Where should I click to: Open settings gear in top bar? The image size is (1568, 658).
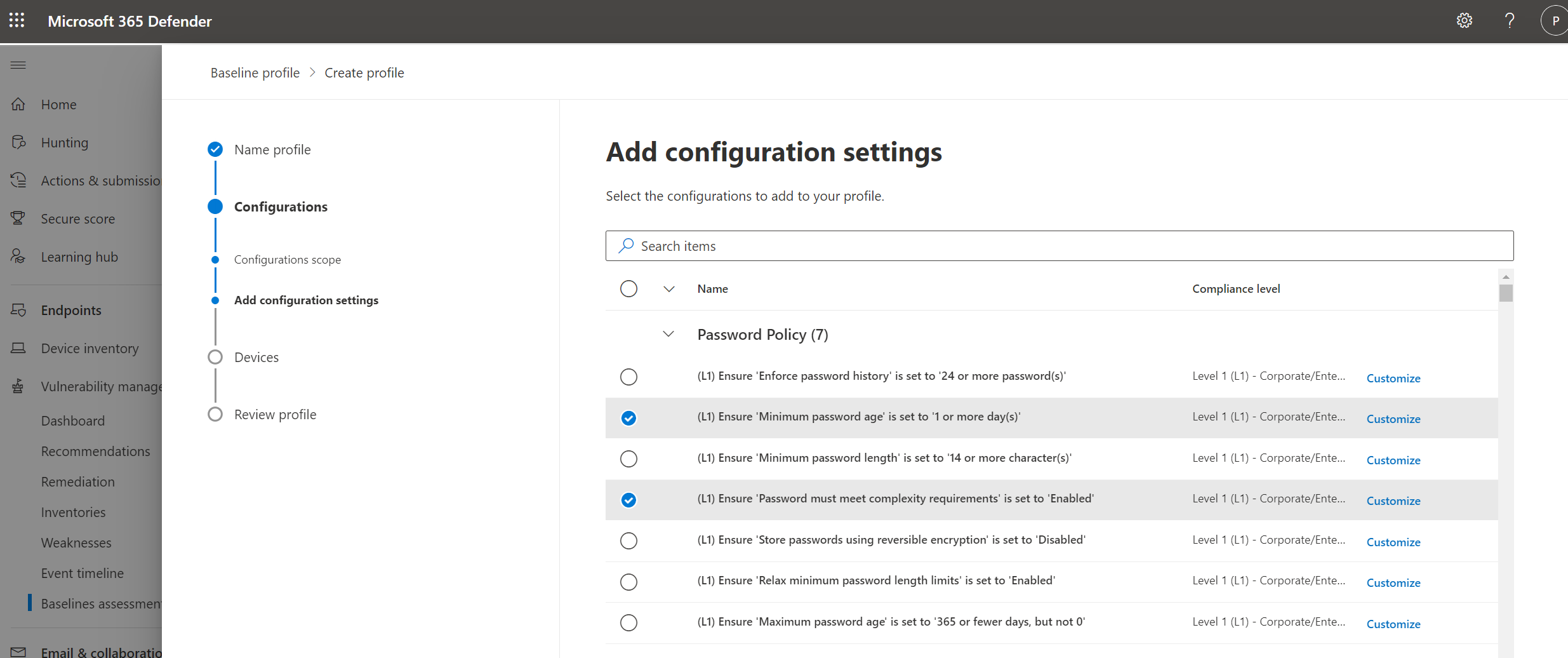pos(1464,21)
